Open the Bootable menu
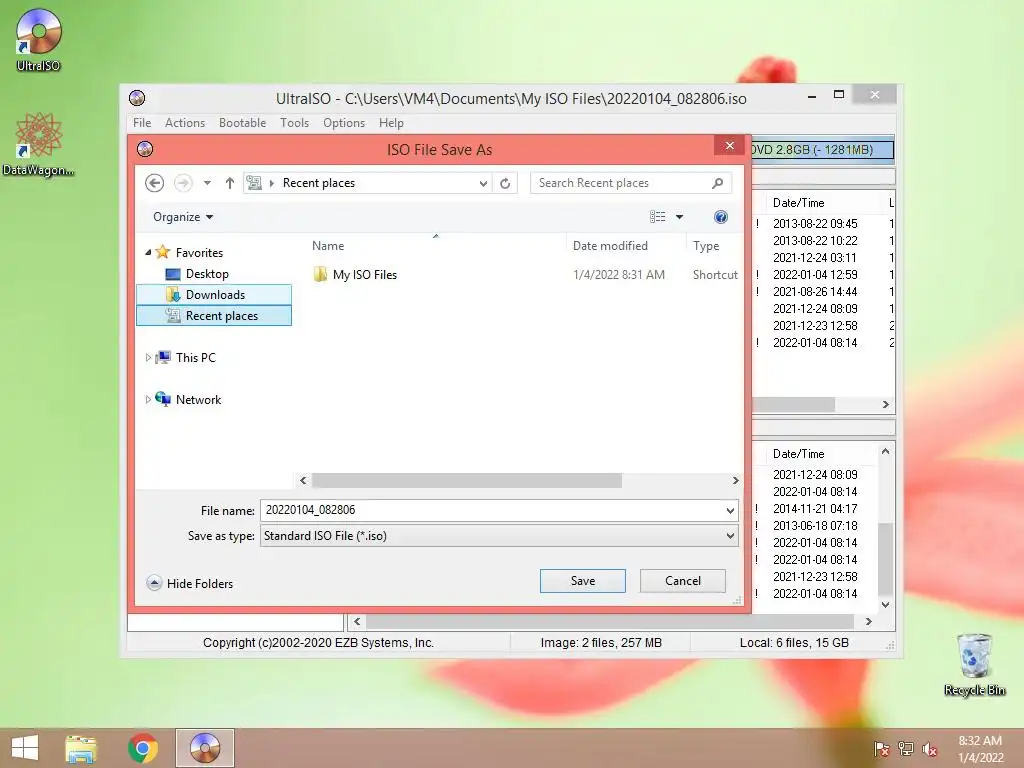This screenshot has width=1024, height=768. coord(242,123)
